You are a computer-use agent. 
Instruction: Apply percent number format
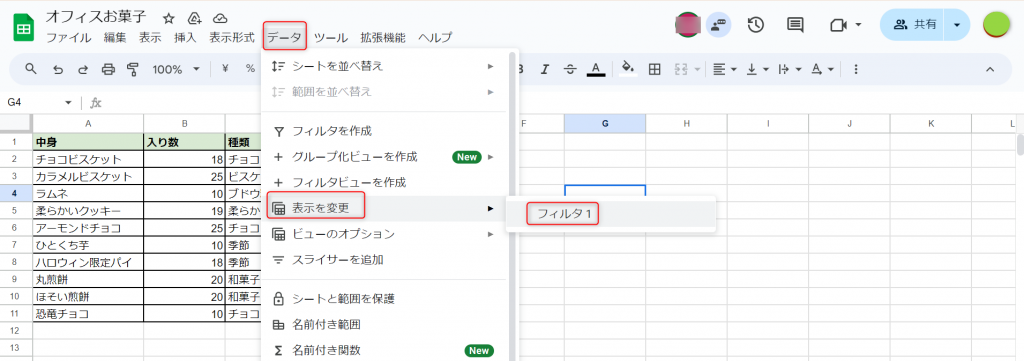pyautogui.click(x=250, y=69)
